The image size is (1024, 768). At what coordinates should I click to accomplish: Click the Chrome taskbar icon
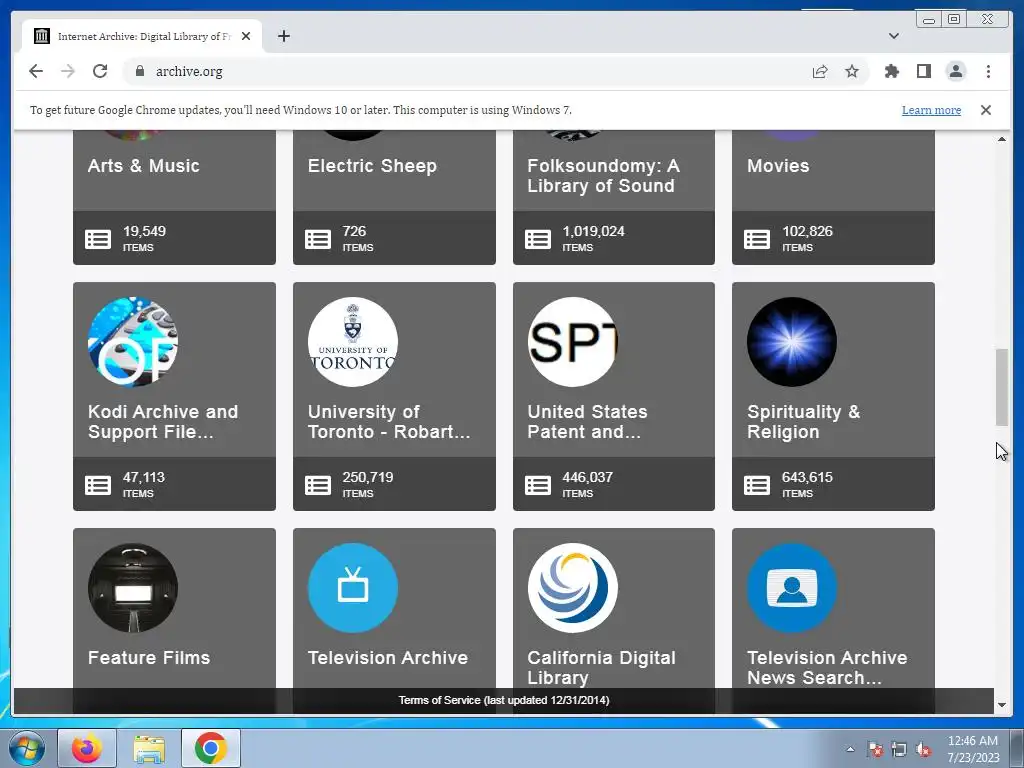click(210, 748)
